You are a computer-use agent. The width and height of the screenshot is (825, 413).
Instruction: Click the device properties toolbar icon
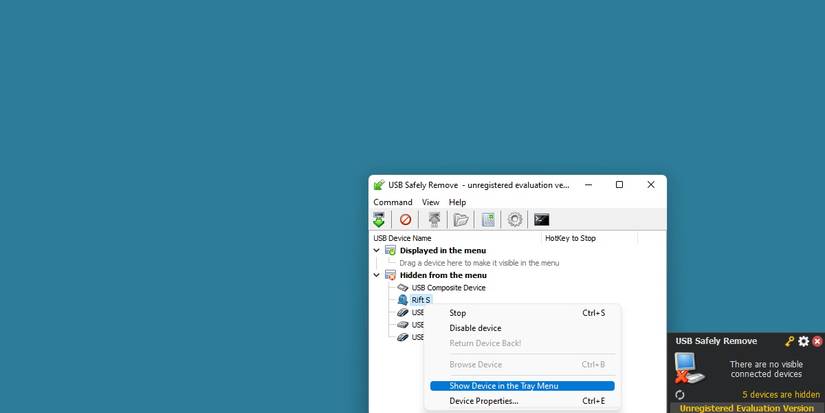coord(488,219)
